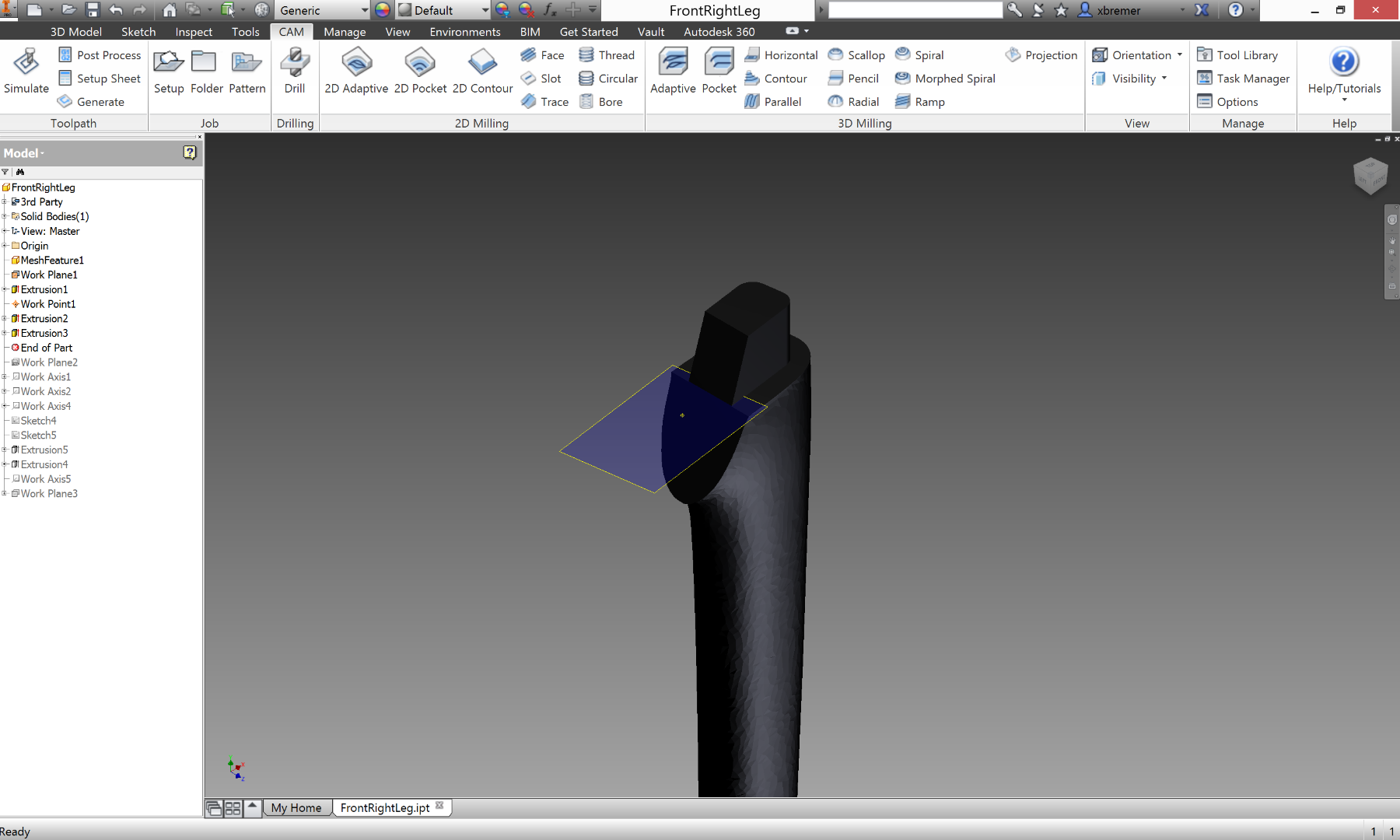Select the Thread milling tool

point(607,55)
